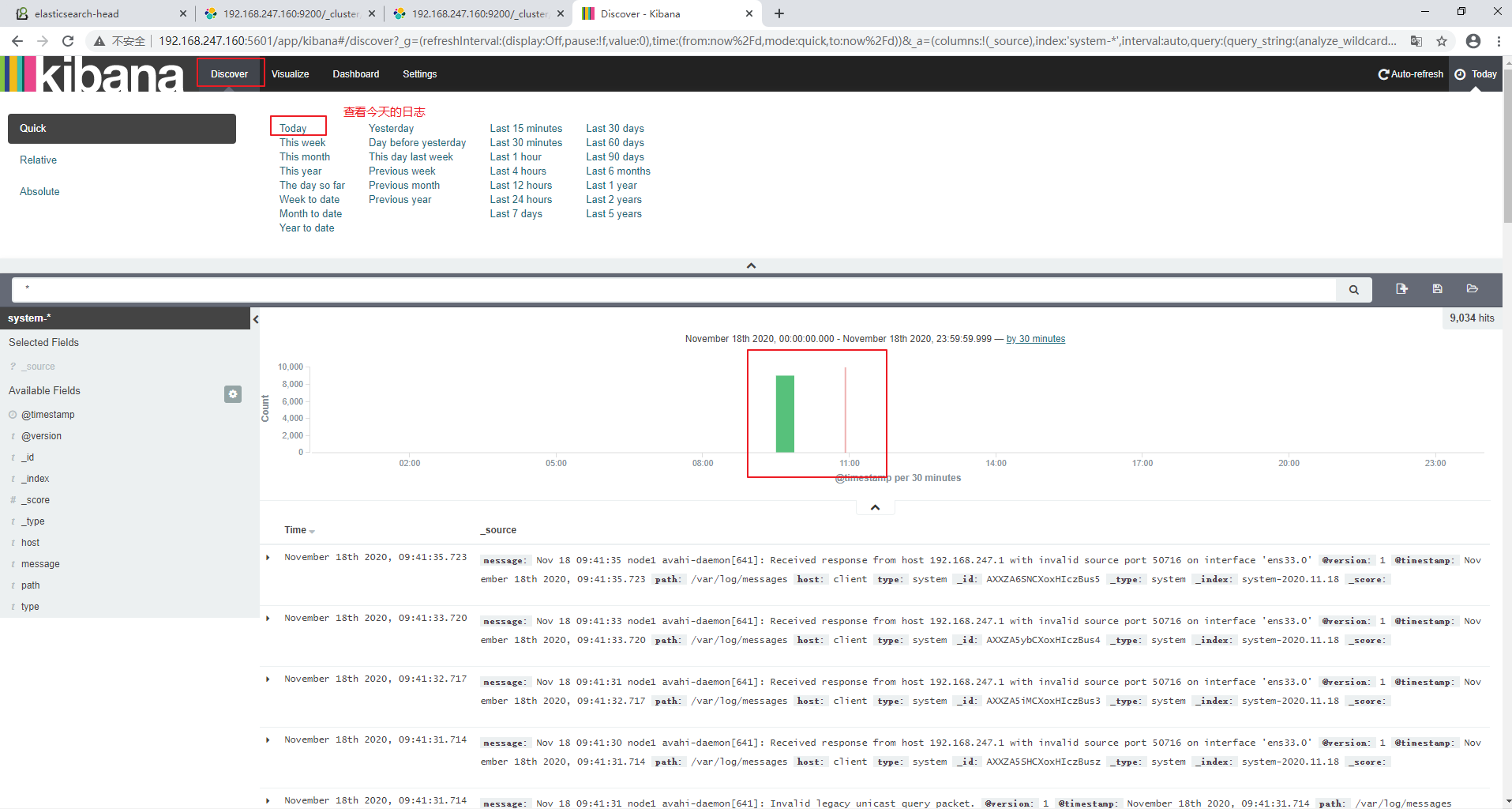Choose Year to date range
1512x809 pixels.
pyautogui.click(x=306, y=228)
